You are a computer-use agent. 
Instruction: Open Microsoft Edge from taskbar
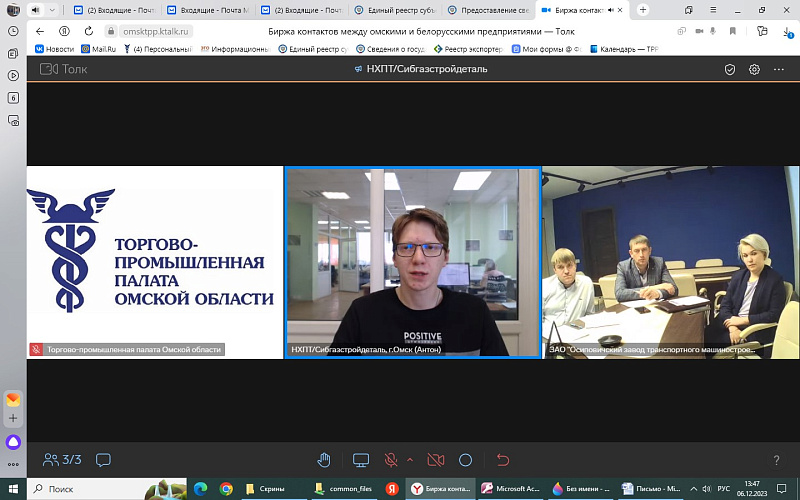(x=201, y=489)
